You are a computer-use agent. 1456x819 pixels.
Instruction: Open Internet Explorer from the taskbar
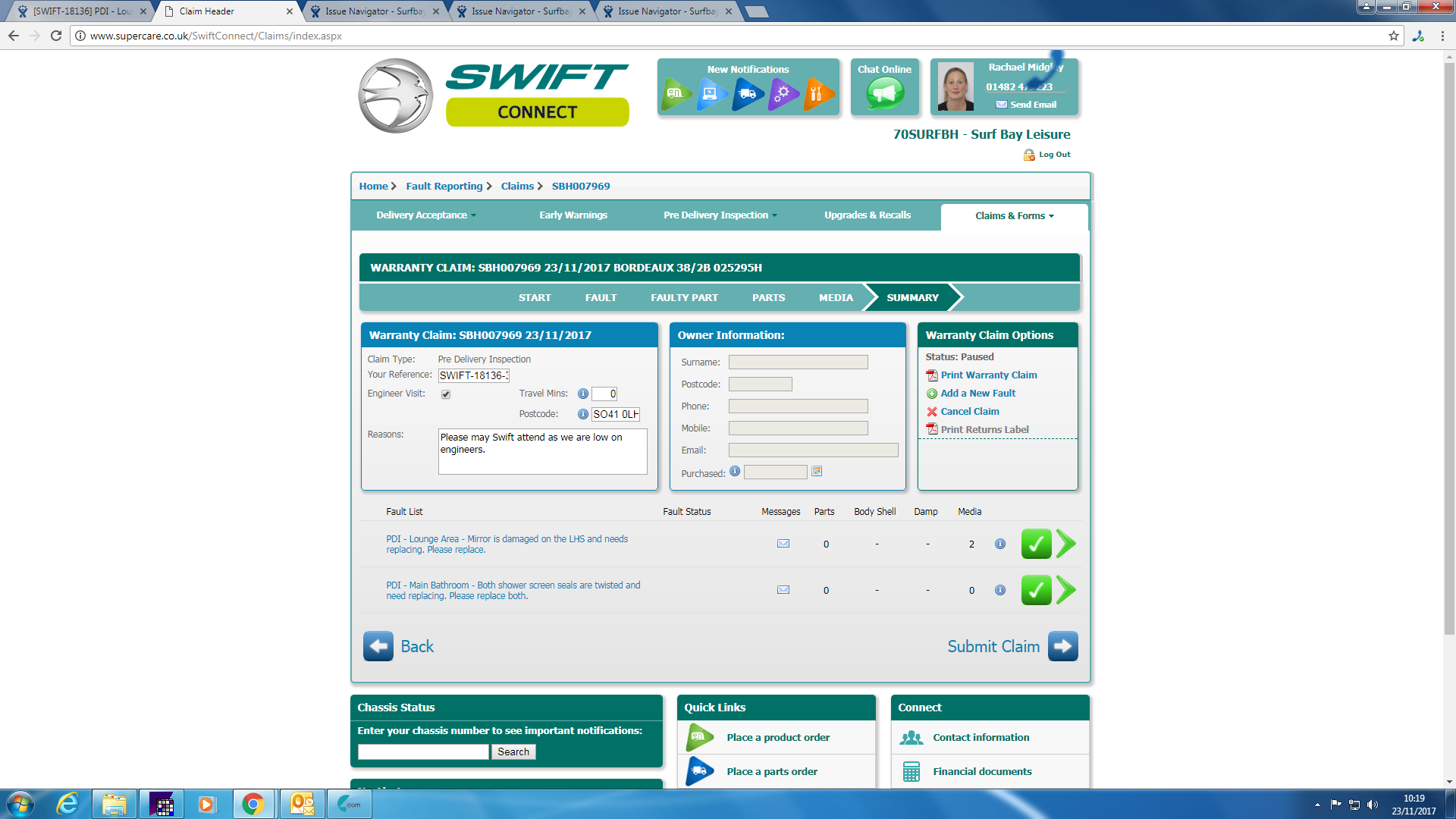(x=67, y=804)
